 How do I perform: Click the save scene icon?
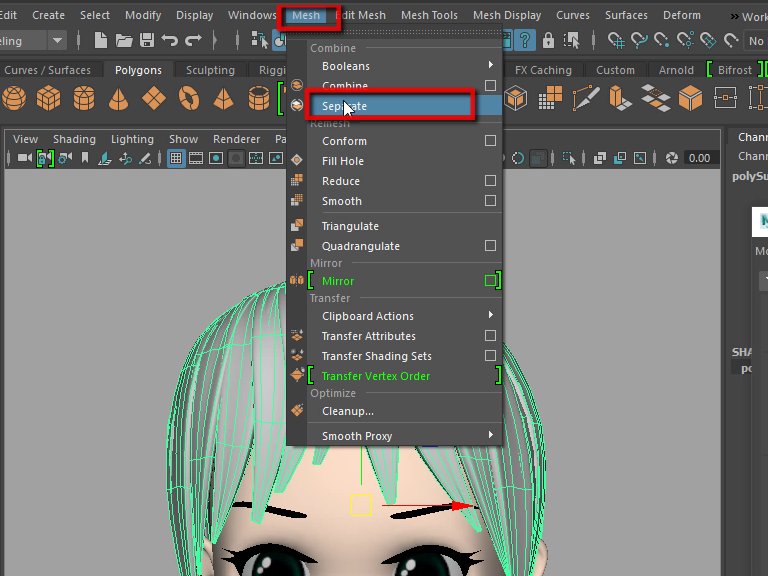point(147,41)
